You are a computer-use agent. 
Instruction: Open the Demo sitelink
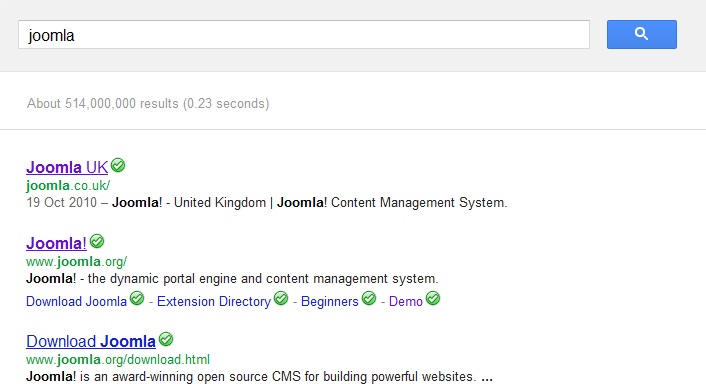406,301
